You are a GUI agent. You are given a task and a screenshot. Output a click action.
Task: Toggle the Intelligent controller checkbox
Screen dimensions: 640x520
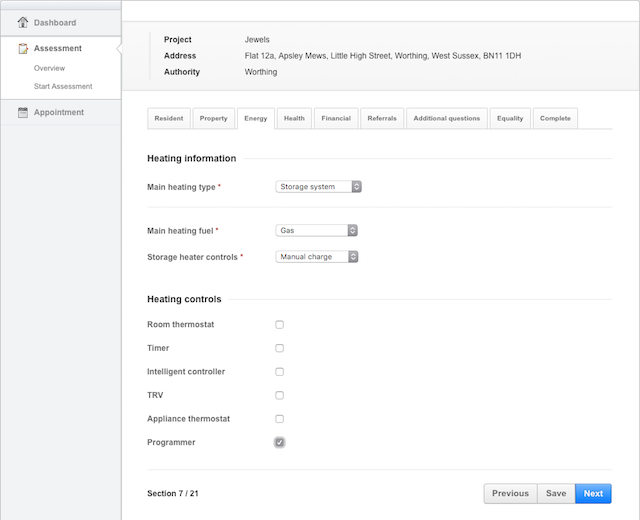click(280, 372)
